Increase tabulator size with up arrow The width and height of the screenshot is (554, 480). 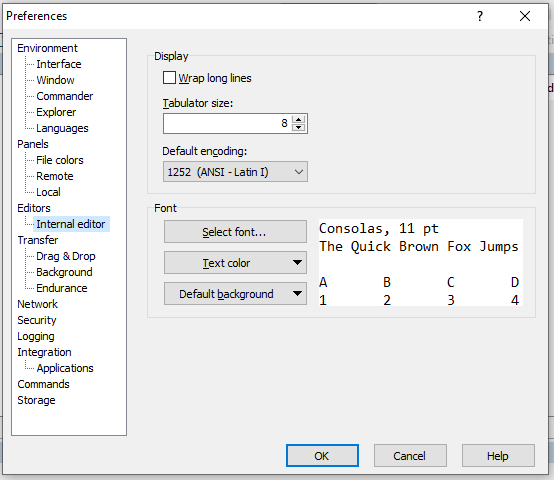[299, 119]
